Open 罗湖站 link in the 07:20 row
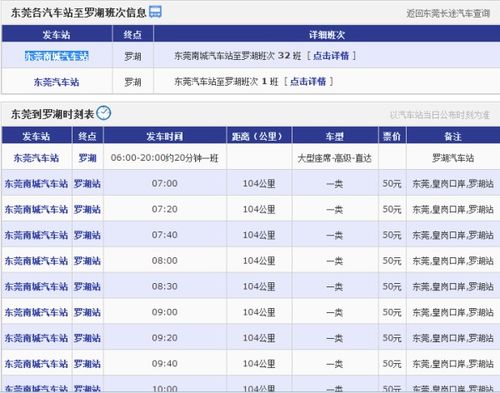This screenshot has width=500, height=393. pyautogui.click(x=87, y=209)
